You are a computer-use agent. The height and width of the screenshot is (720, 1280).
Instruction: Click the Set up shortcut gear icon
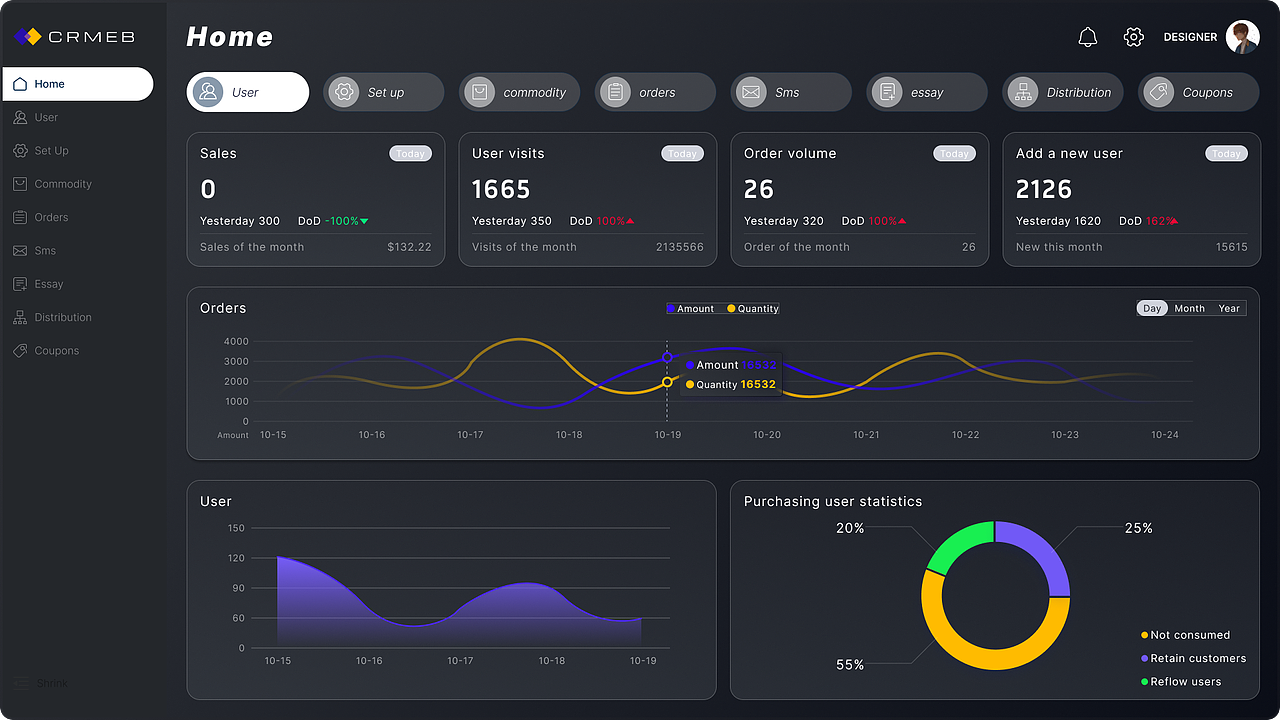coord(344,92)
